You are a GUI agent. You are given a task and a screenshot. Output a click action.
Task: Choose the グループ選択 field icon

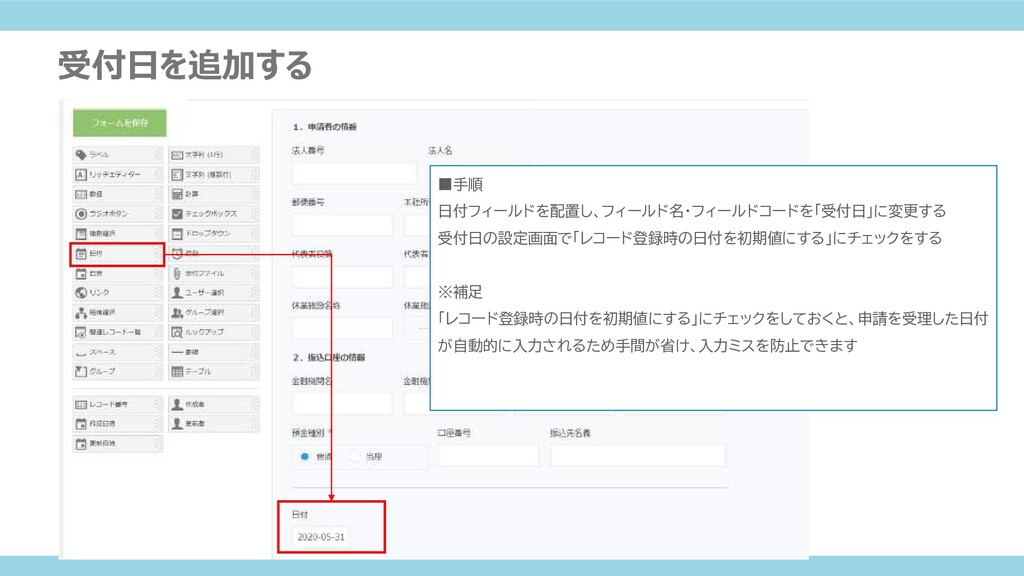pyautogui.click(x=177, y=312)
